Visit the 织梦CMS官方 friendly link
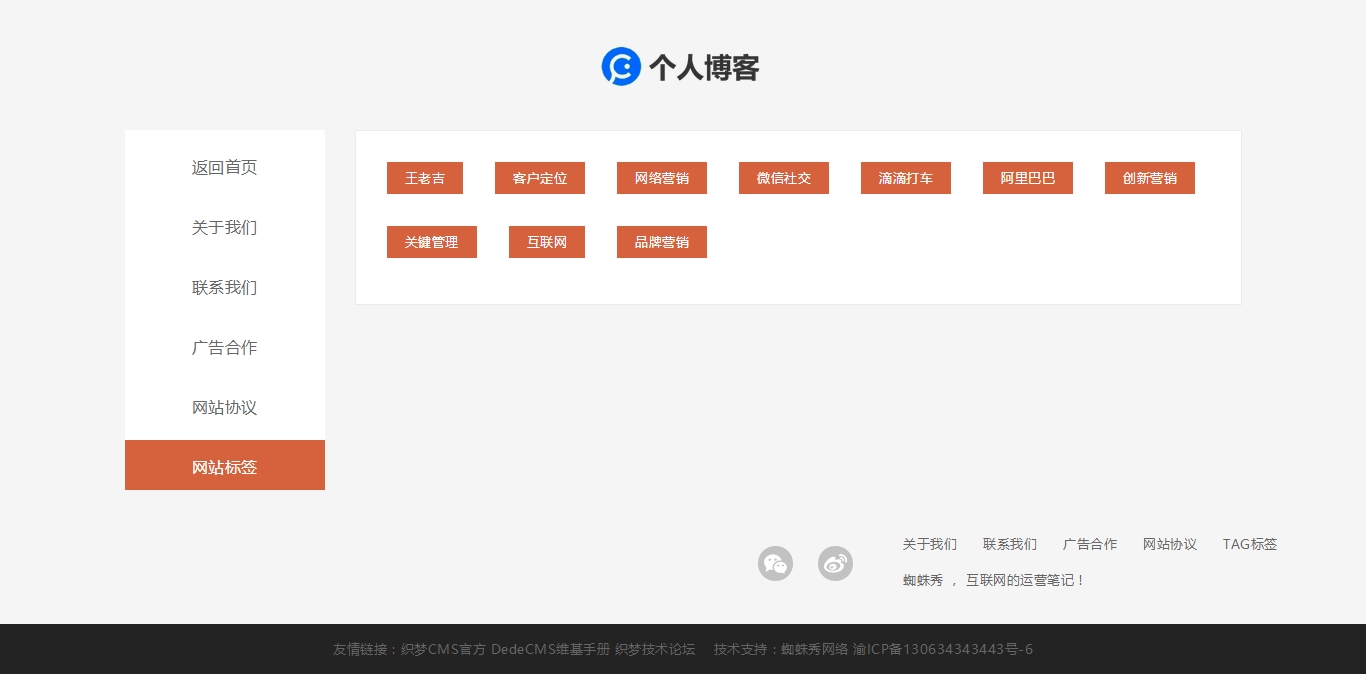 click(443, 649)
